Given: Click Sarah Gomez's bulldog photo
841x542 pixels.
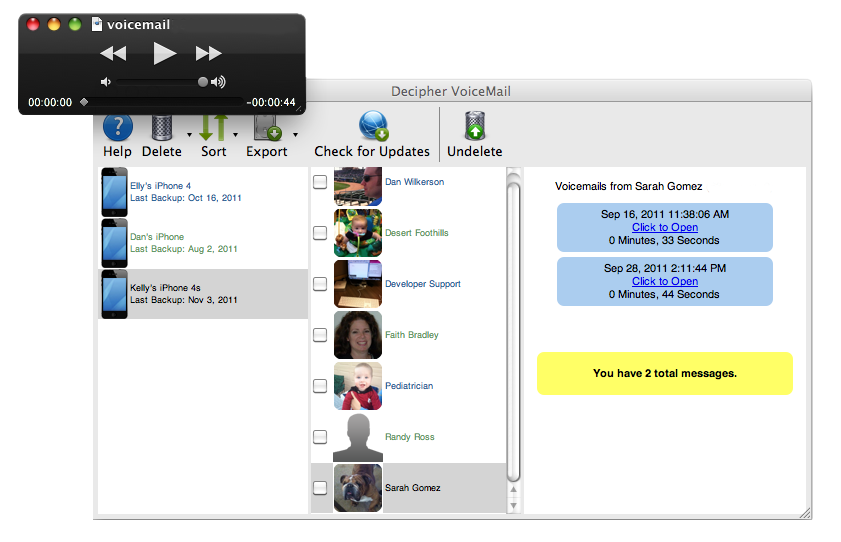Looking at the screenshot, I should (358, 488).
